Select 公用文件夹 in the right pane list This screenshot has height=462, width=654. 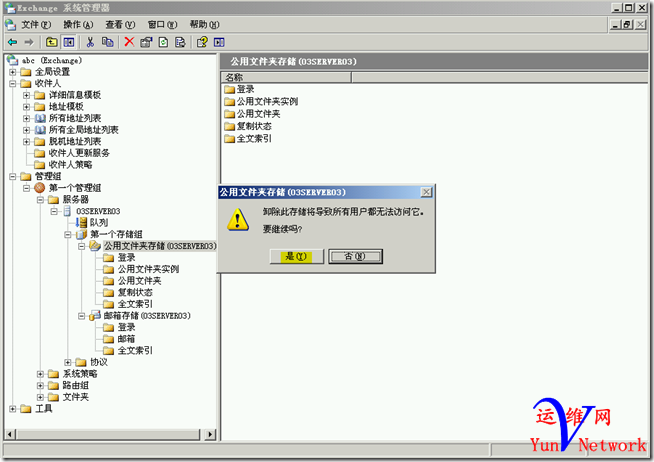click(x=258, y=114)
